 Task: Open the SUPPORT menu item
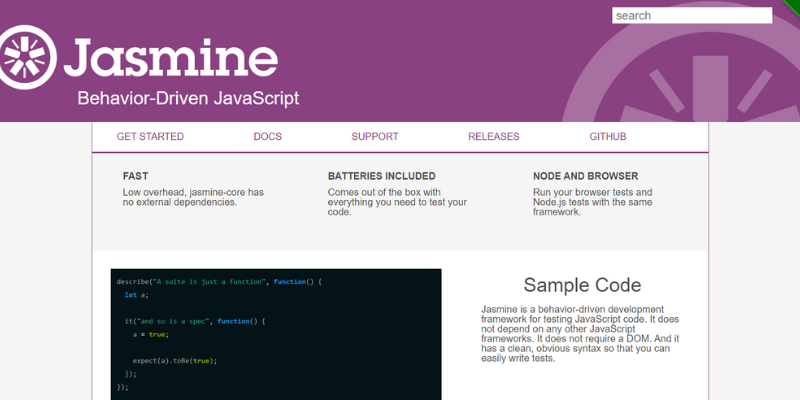[x=374, y=137]
